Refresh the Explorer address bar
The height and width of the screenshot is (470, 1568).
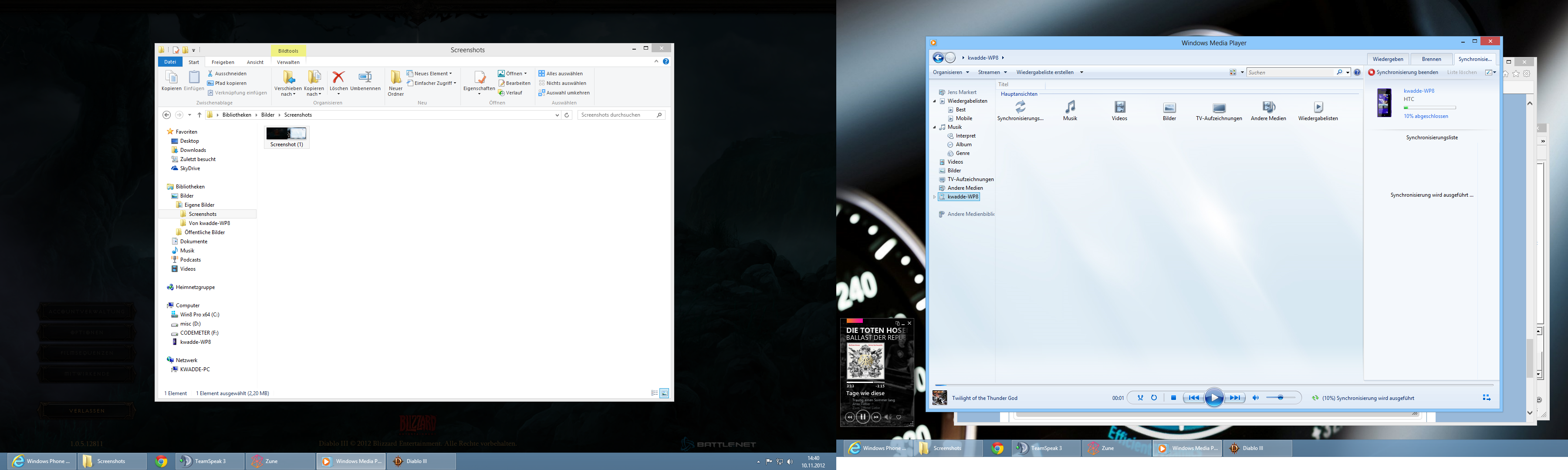coord(567,115)
